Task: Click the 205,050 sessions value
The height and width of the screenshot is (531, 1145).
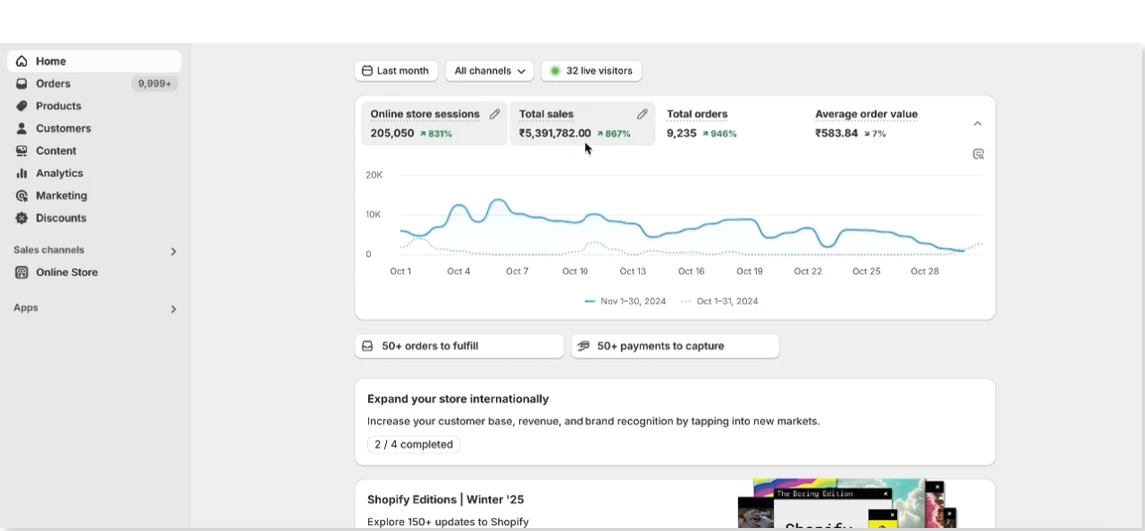Action: [x=392, y=134]
